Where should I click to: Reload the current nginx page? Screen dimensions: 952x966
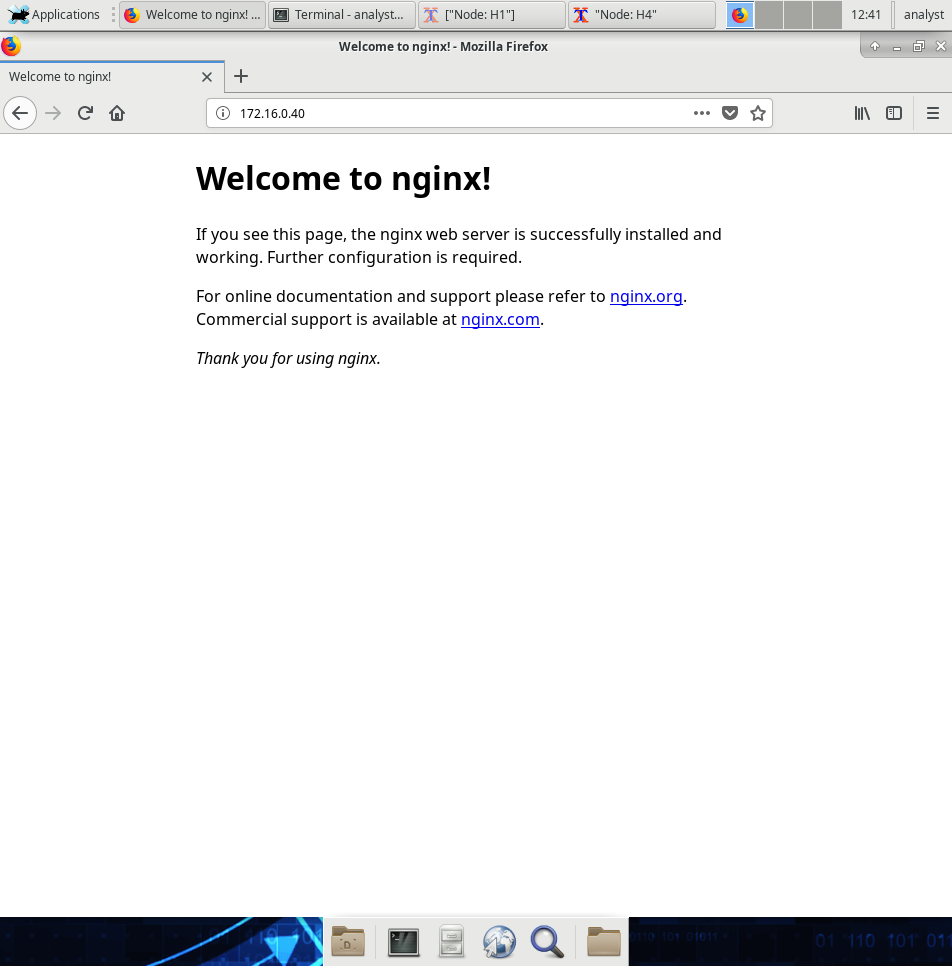(x=85, y=113)
